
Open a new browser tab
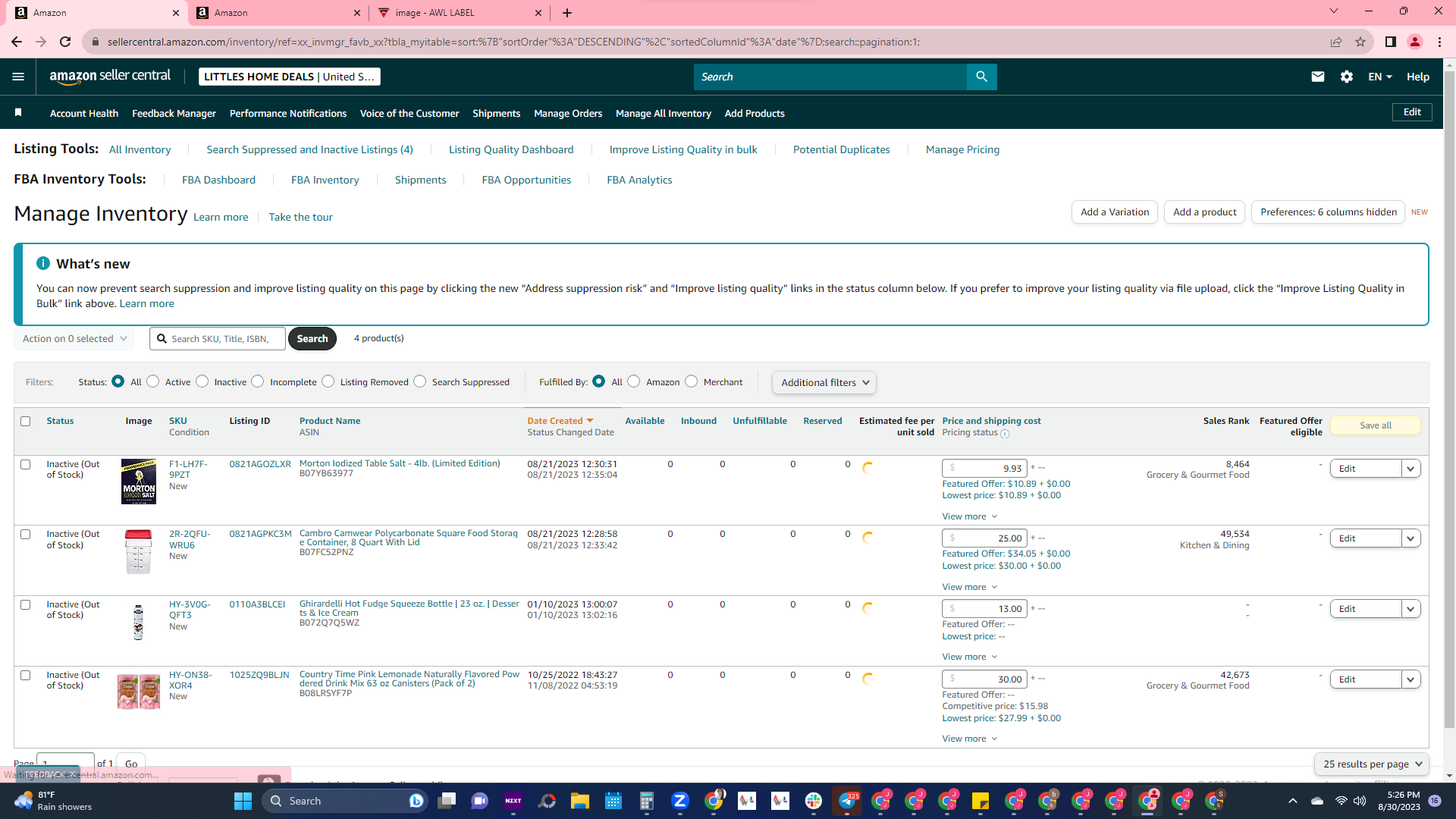click(567, 13)
